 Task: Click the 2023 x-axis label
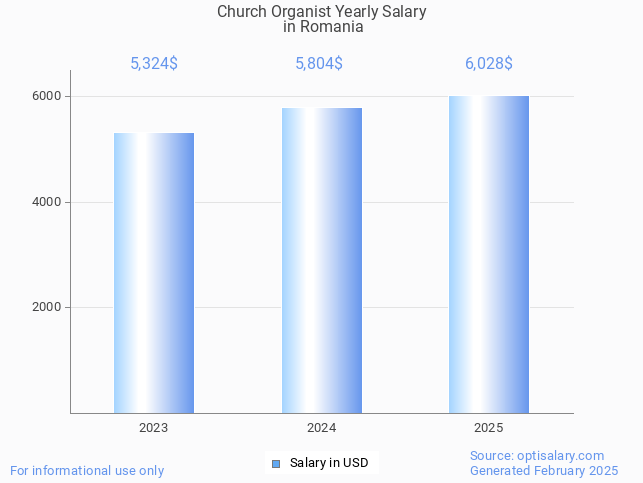tap(153, 428)
